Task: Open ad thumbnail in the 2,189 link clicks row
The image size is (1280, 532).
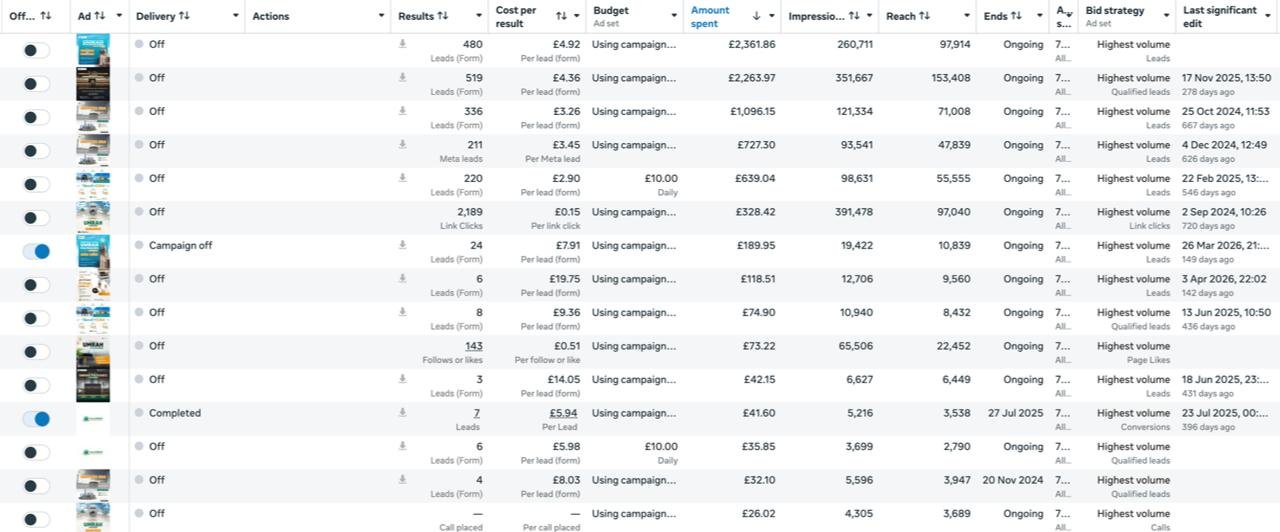Action: (93, 217)
